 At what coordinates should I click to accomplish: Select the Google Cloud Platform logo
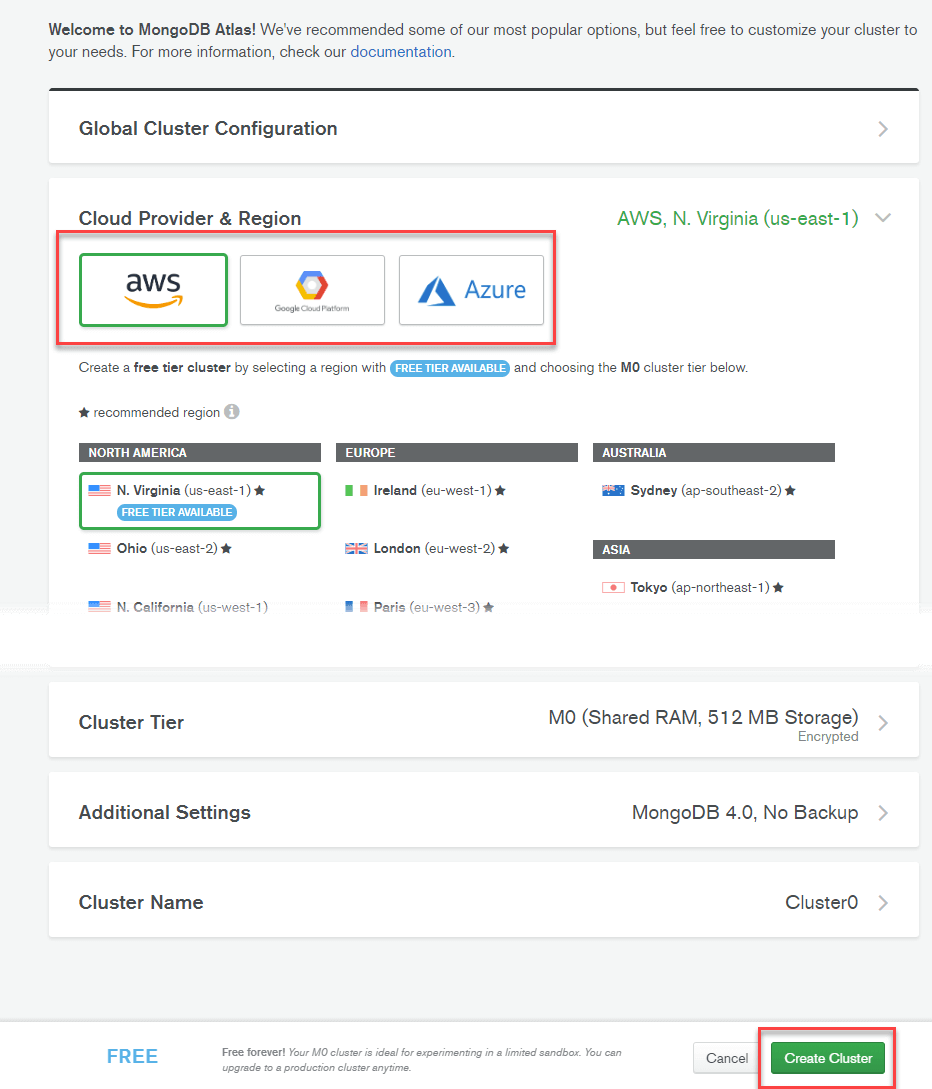click(312, 290)
